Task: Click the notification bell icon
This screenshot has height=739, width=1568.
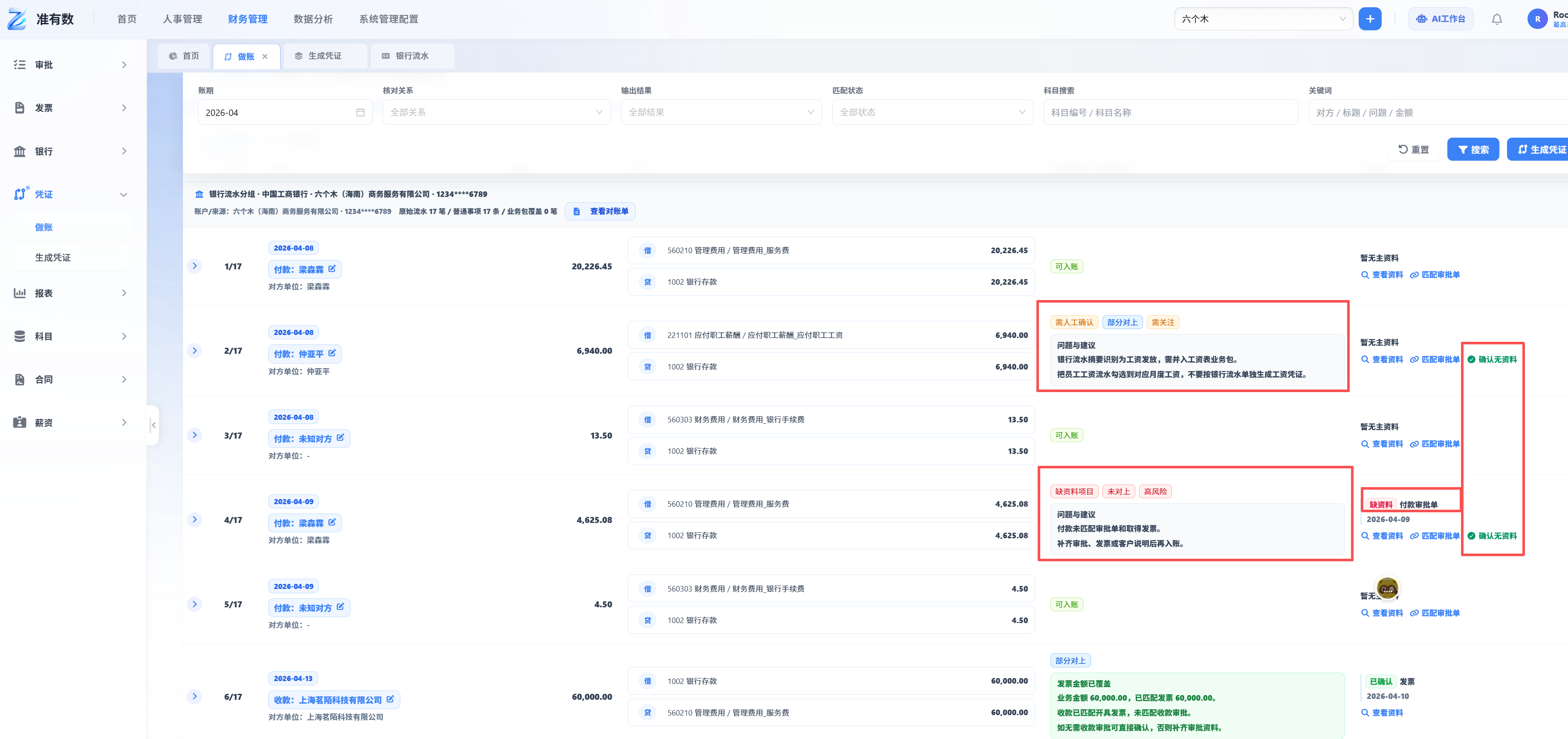Action: [x=1496, y=19]
